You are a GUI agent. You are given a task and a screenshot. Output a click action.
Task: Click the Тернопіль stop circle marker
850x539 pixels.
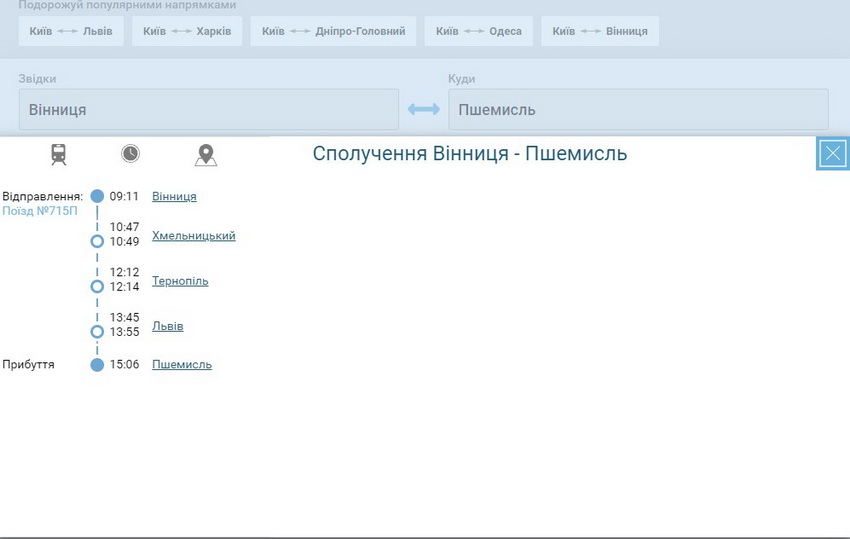click(97, 286)
